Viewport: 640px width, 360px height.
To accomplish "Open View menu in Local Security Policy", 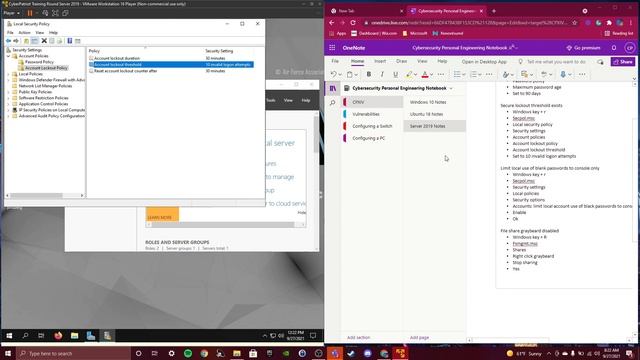I will pyautogui.click(x=40, y=33).
